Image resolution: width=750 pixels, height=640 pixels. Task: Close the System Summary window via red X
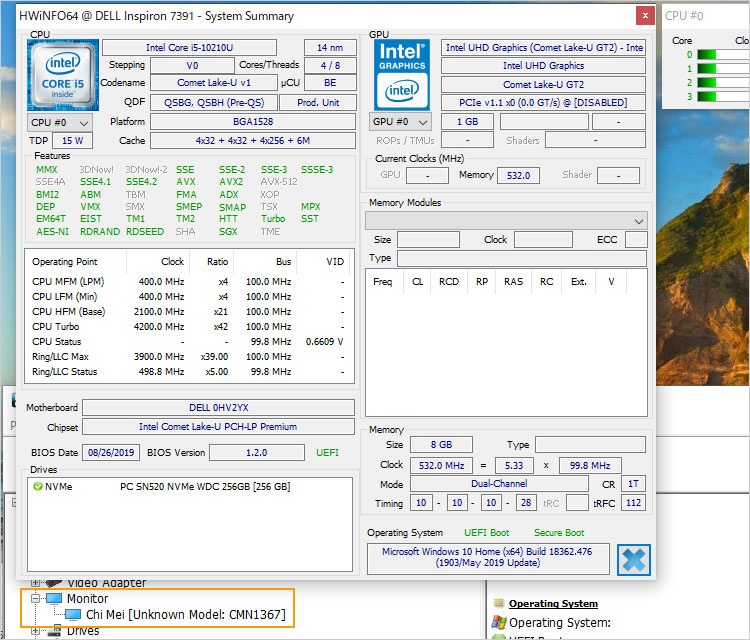click(x=645, y=16)
